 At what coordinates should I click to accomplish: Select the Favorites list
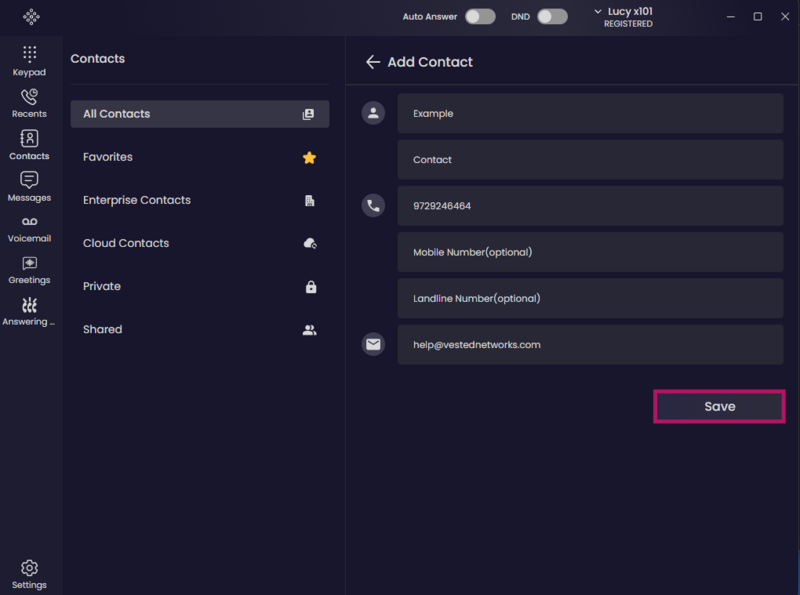tap(200, 157)
